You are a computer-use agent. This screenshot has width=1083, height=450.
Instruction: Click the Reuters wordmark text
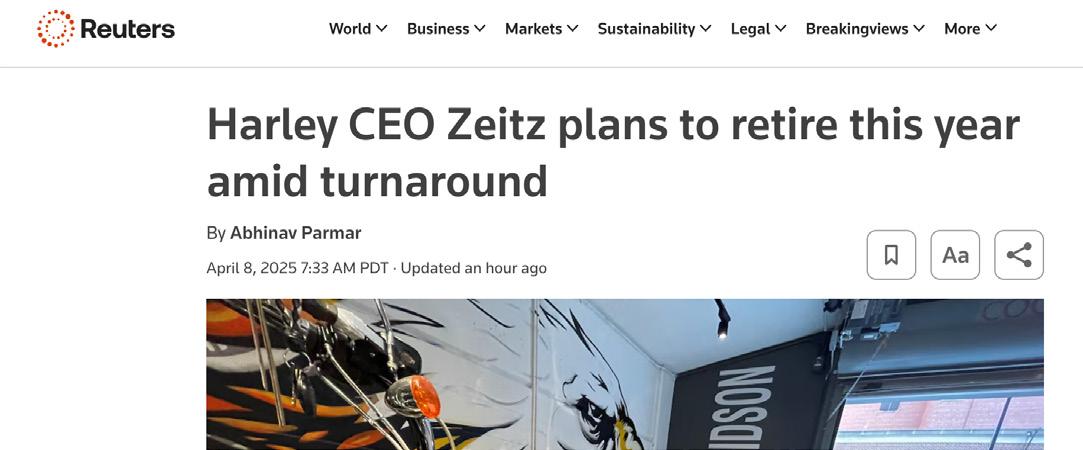(127, 29)
